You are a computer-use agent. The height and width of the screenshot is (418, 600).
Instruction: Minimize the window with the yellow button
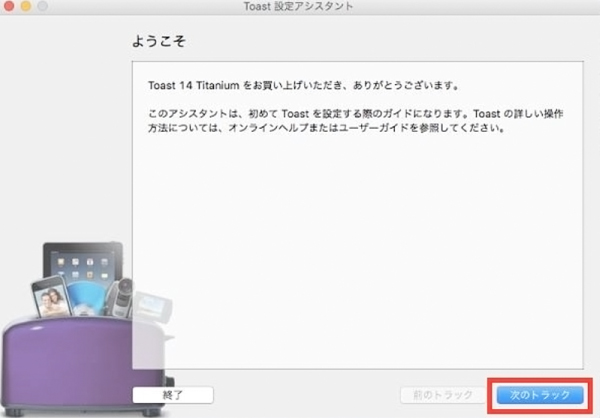(x=26, y=6)
